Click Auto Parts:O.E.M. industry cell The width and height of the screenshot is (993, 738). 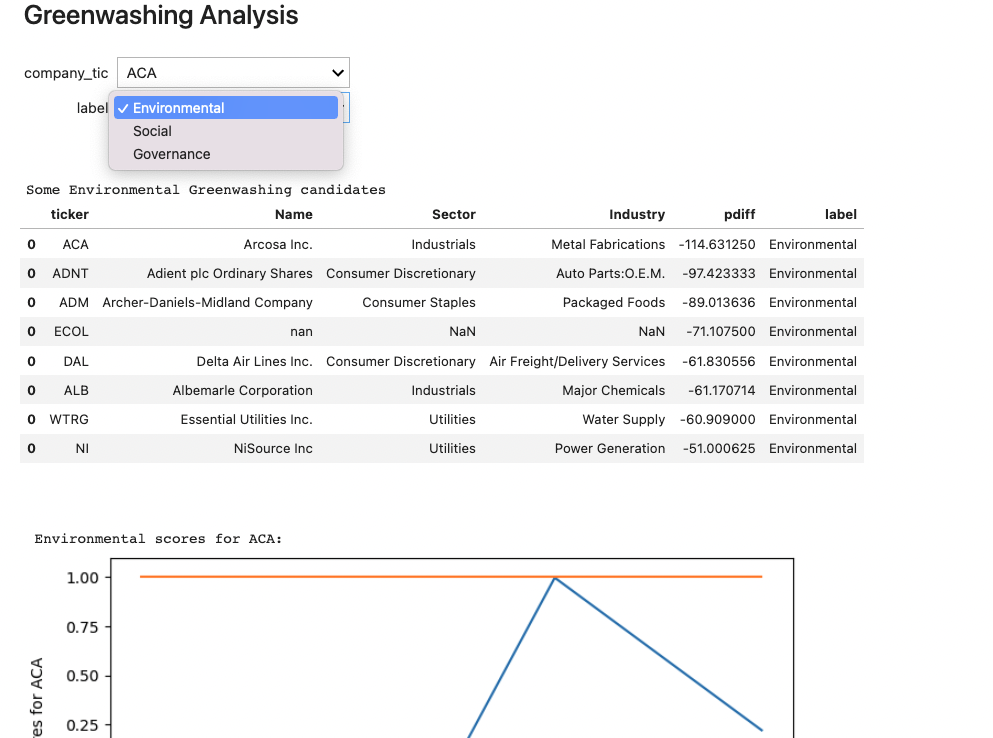610,274
